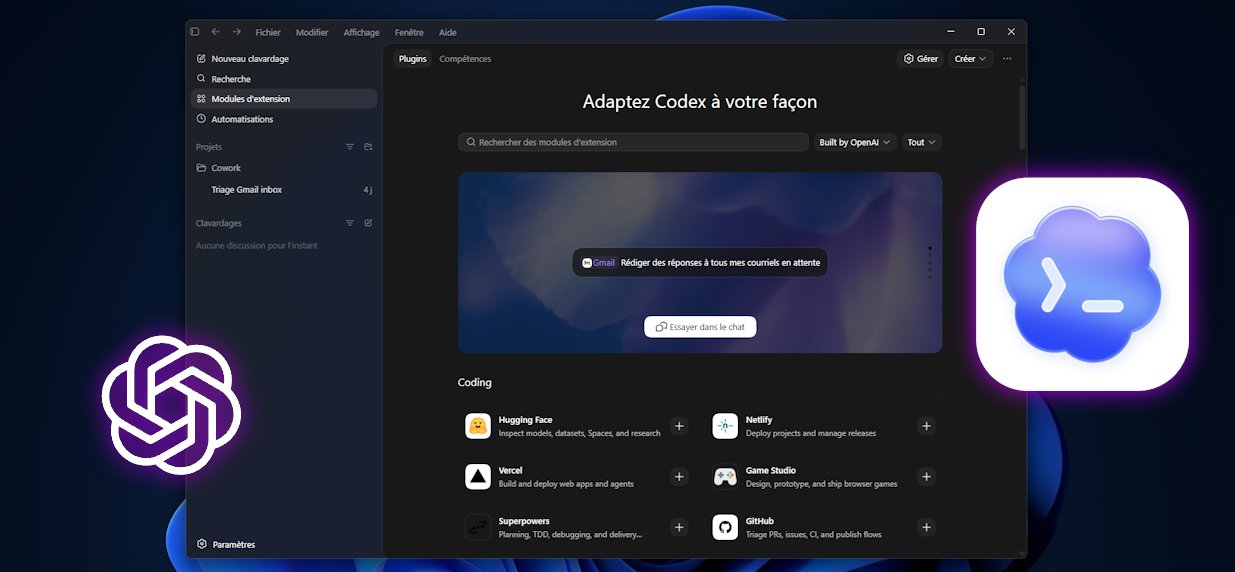This screenshot has width=1235, height=572.
Task: Click plus icon next to GitHub
Action: pyautogui.click(x=926, y=527)
